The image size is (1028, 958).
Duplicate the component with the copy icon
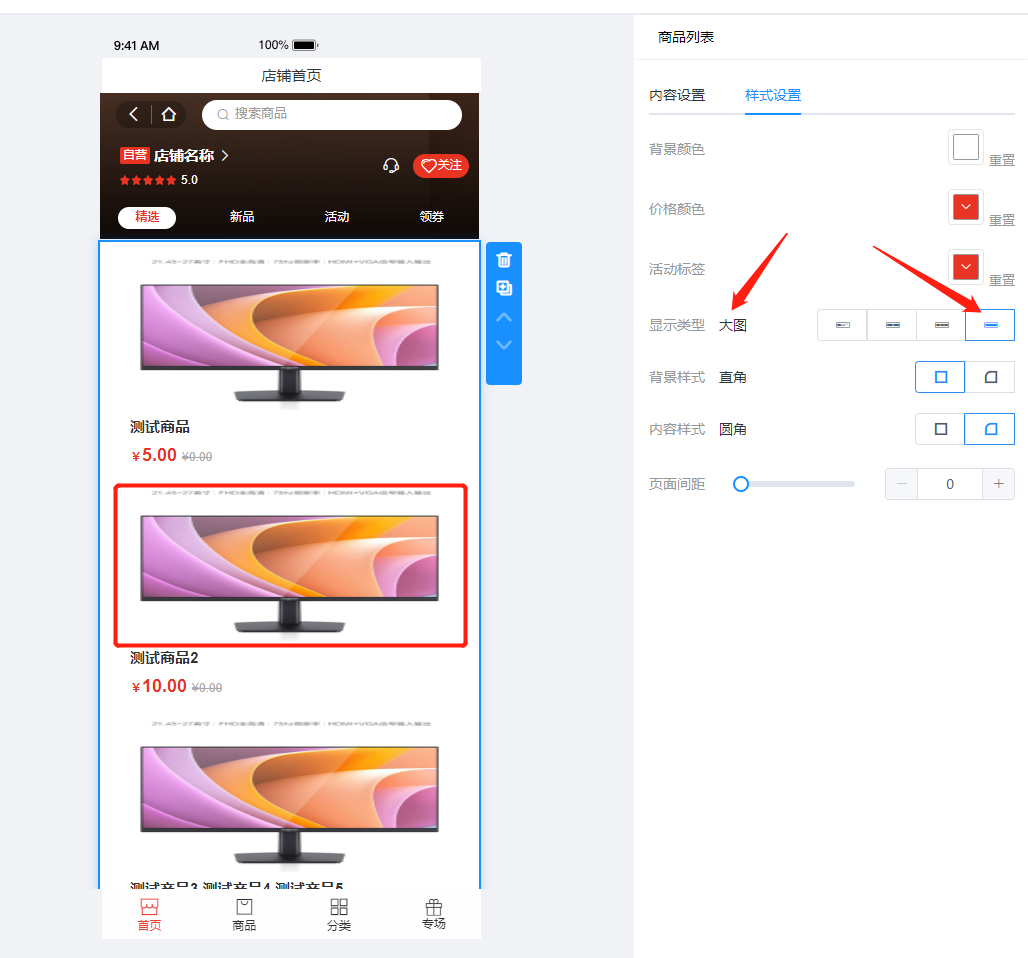[x=504, y=288]
